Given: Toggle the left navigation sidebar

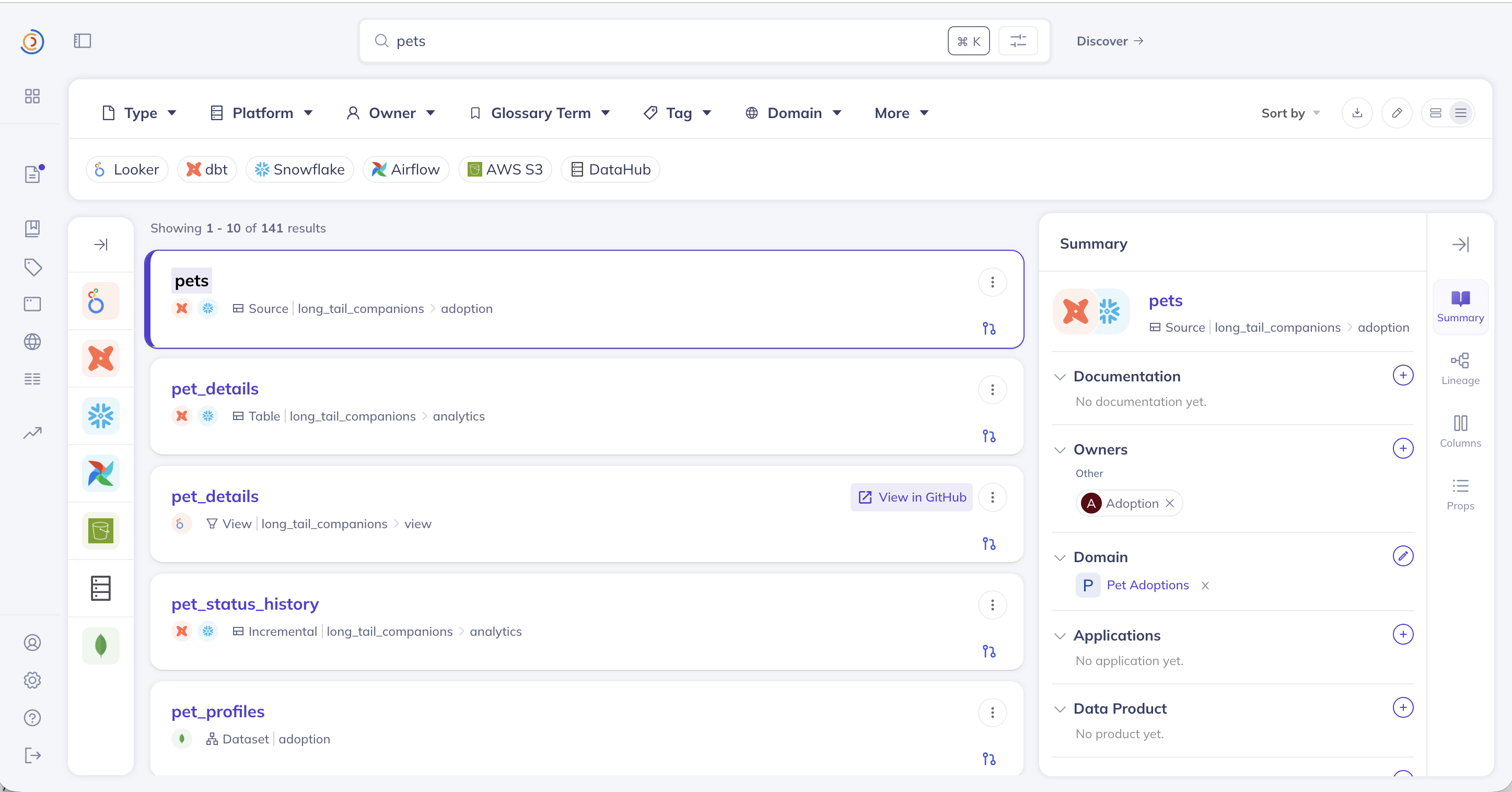Looking at the screenshot, I should point(82,41).
